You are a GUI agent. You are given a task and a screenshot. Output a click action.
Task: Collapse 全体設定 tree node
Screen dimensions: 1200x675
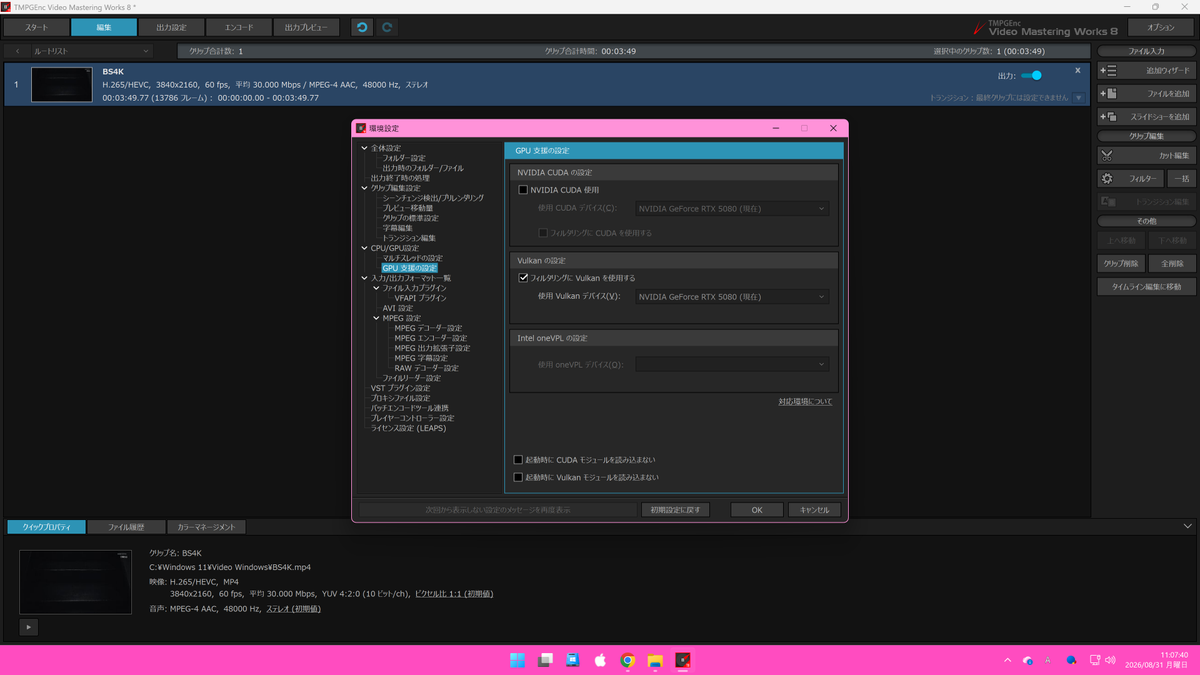tap(365, 148)
